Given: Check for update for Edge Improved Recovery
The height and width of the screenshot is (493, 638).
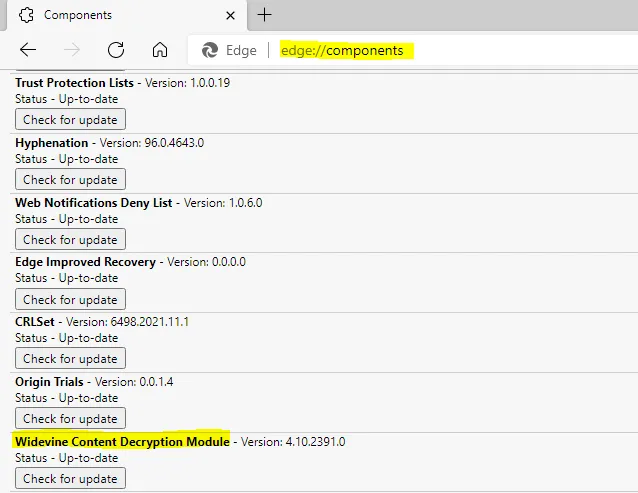Looking at the screenshot, I should (70, 299).
